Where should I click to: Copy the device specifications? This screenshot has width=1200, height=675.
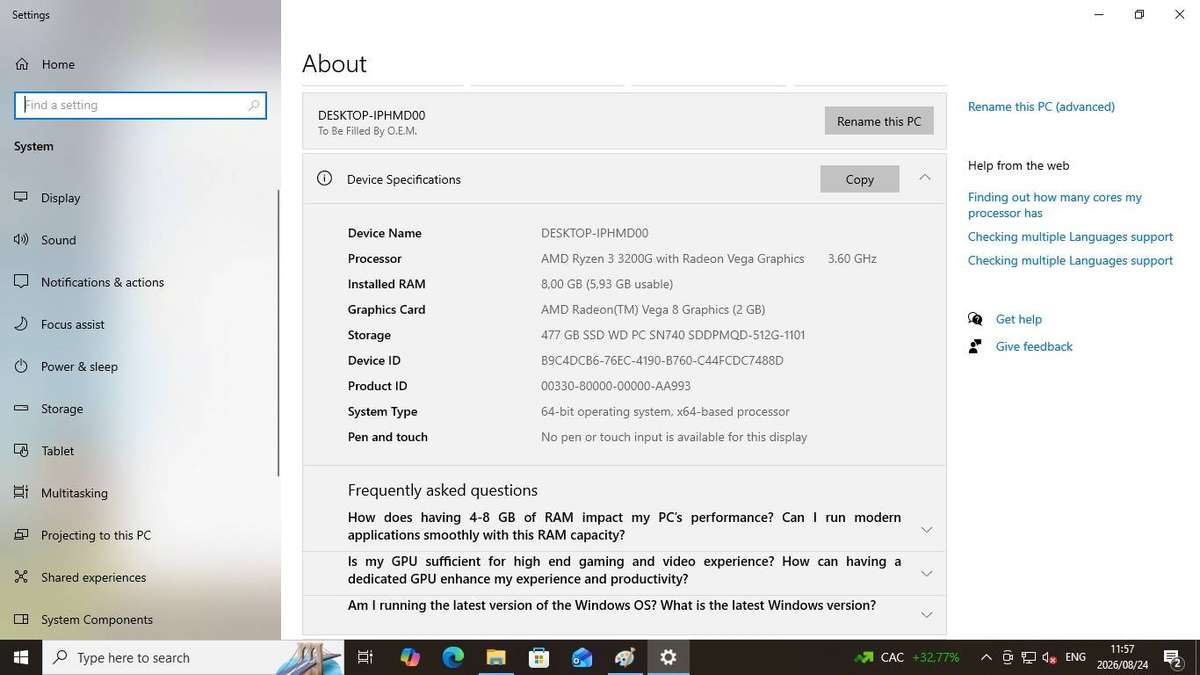click(859, 179)
